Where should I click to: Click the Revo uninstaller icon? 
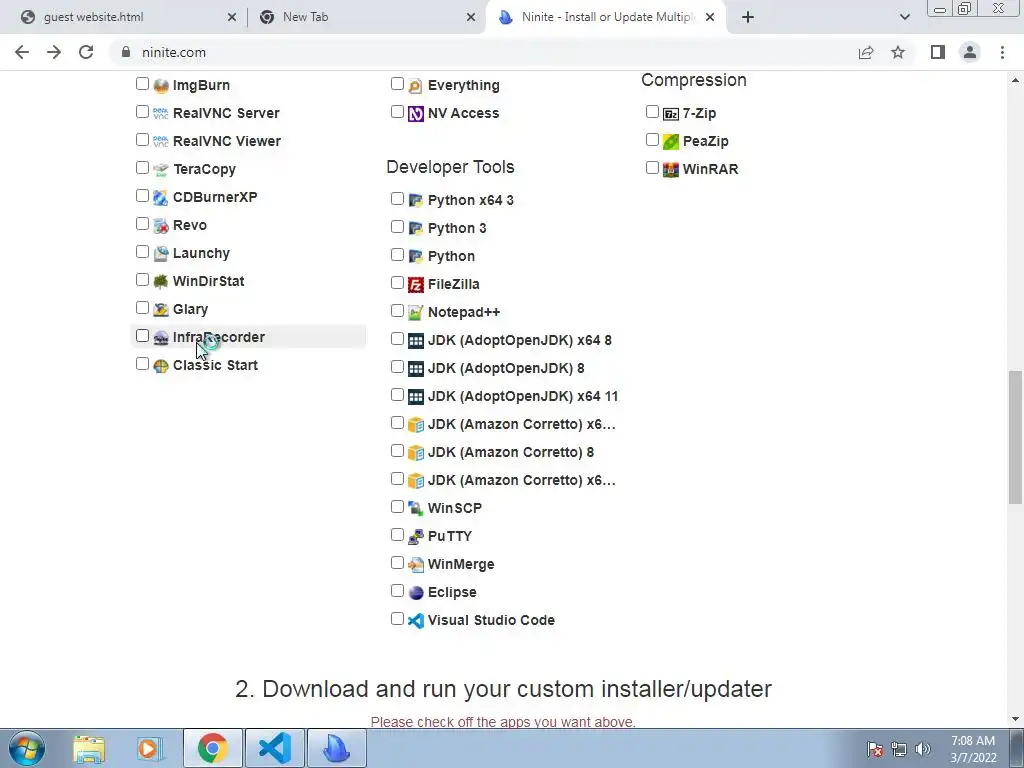pos(161,226)
